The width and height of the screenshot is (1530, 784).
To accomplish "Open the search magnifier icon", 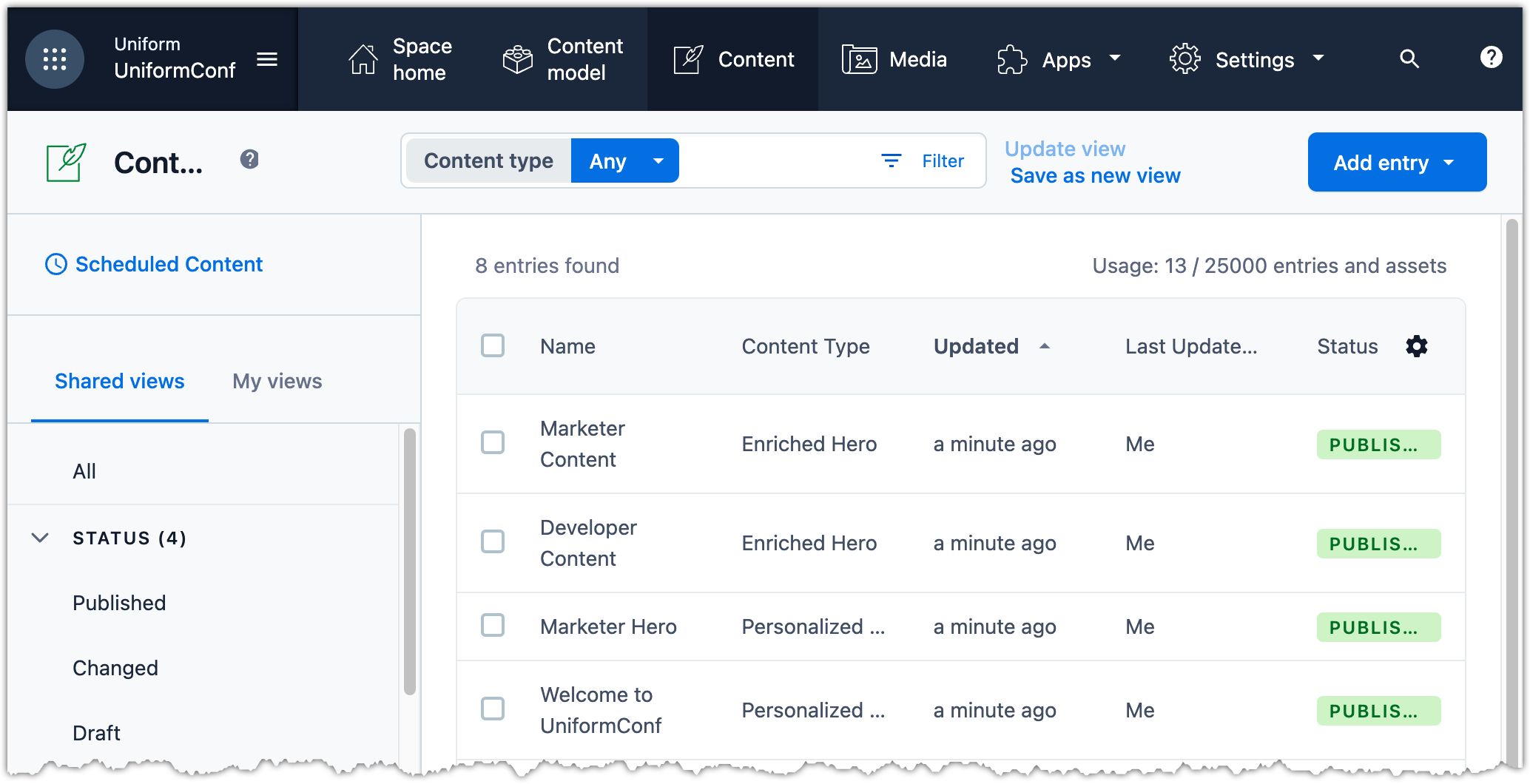I will pos(1409,59).
